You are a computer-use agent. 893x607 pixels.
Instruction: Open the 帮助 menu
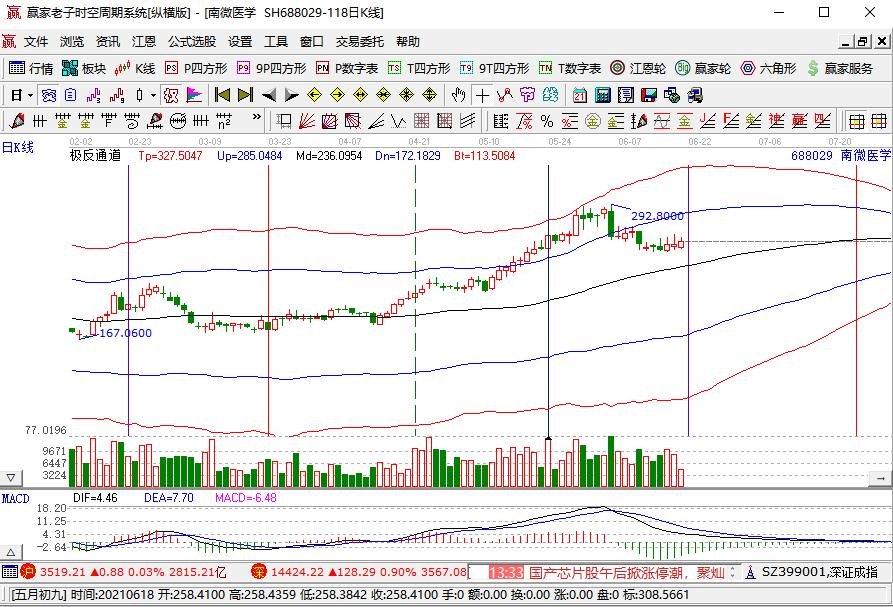408,42
